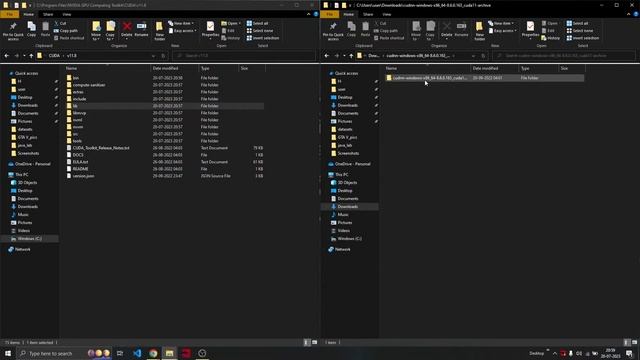Click the search box in the CUDA window
The height and width of the screenshot is (360, 640).
click(x=244, y=56)
